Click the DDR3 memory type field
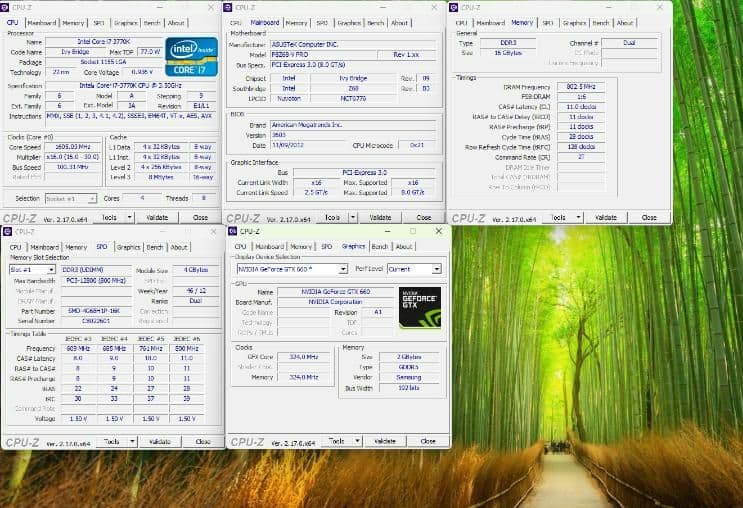The width and height of the screenshot is (743, 508). pyautogui.click(x=508, y=43)
